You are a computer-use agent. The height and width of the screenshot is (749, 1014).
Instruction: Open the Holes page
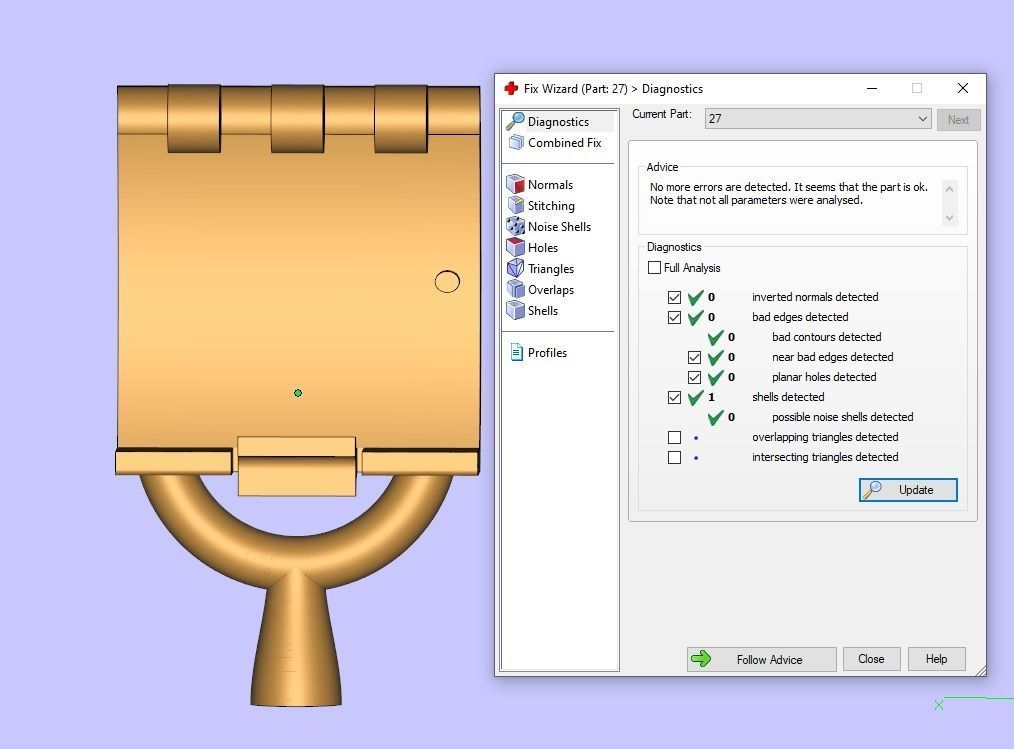543,248
